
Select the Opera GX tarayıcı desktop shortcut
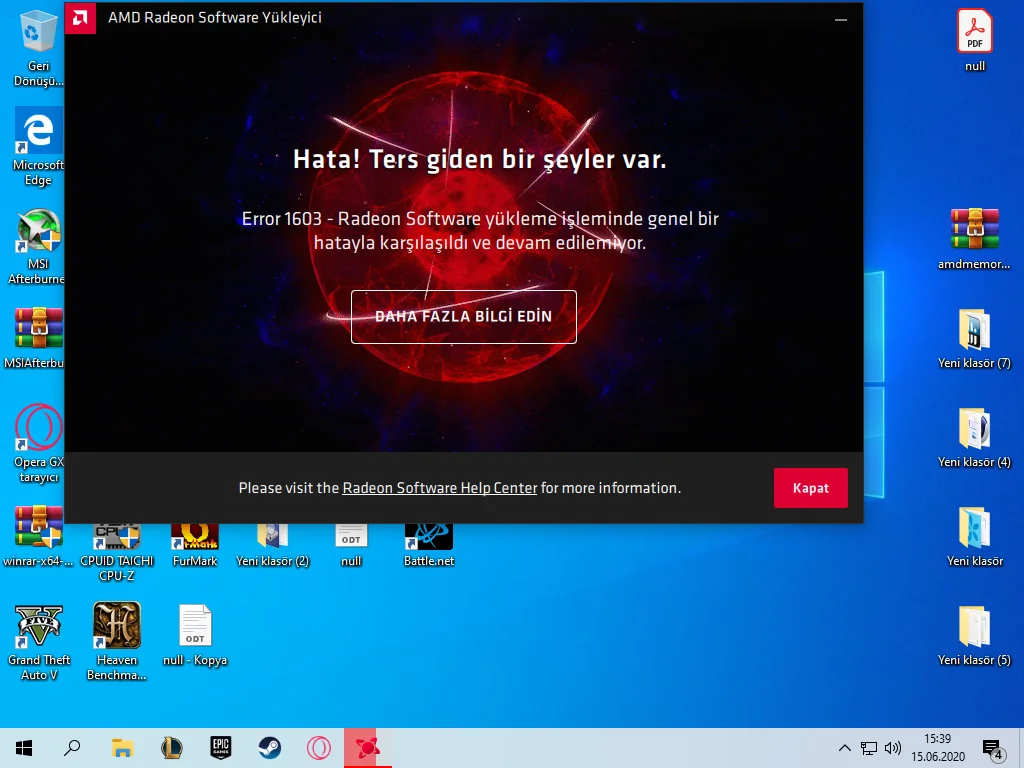(x=39, y=444)
